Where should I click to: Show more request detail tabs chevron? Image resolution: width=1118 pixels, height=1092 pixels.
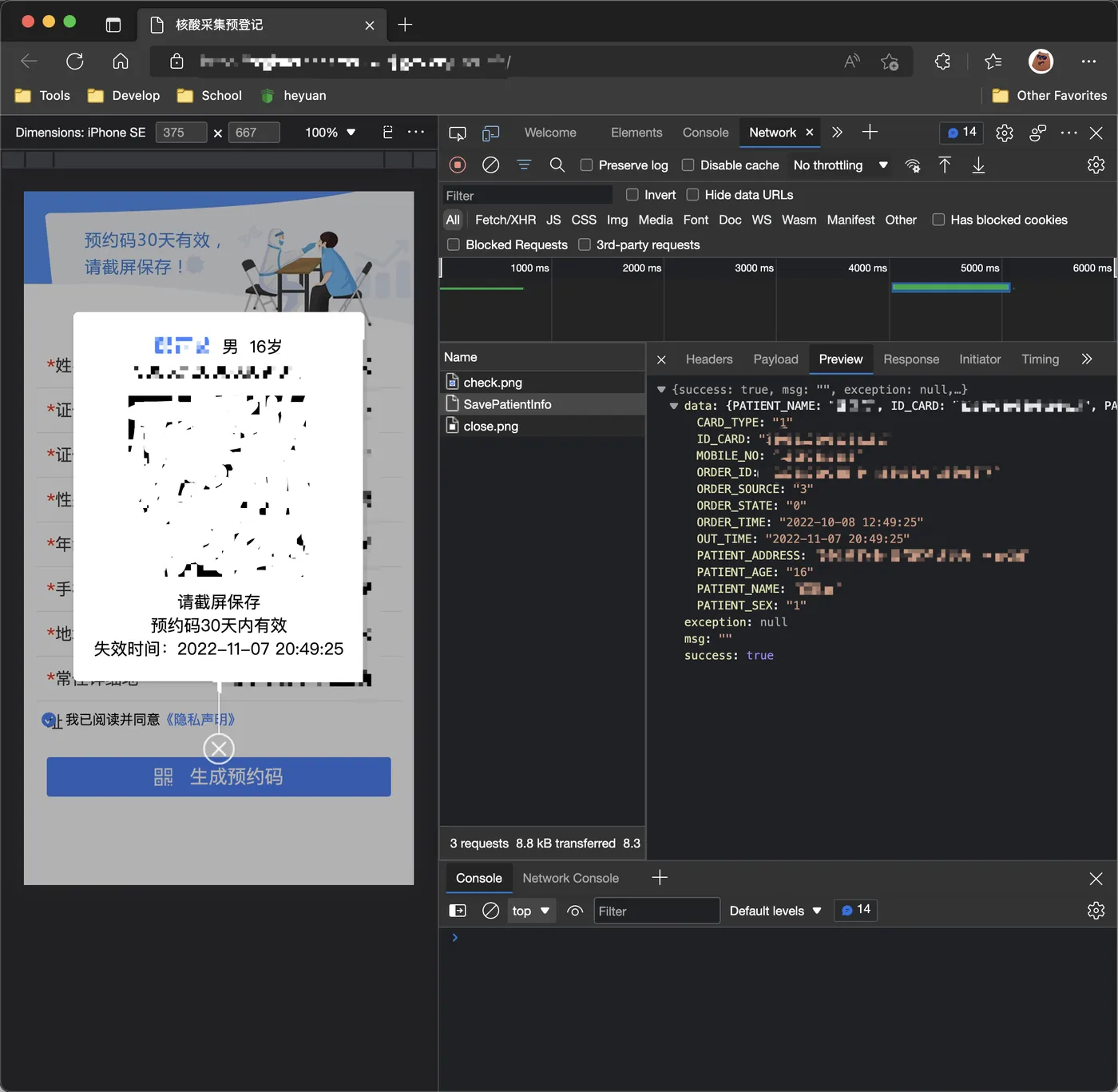pyautogui.click(x=1087, y=359)
